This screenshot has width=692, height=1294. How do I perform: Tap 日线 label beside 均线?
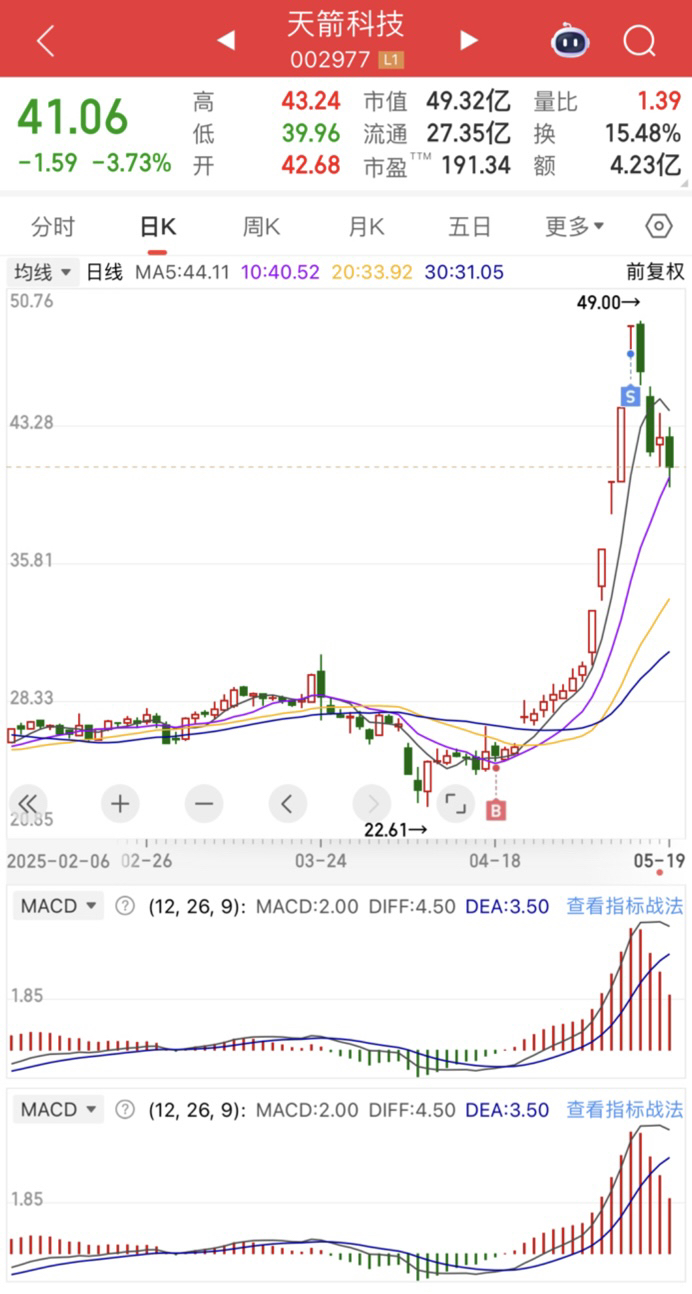pyautogui.click(x=104, y=272)
